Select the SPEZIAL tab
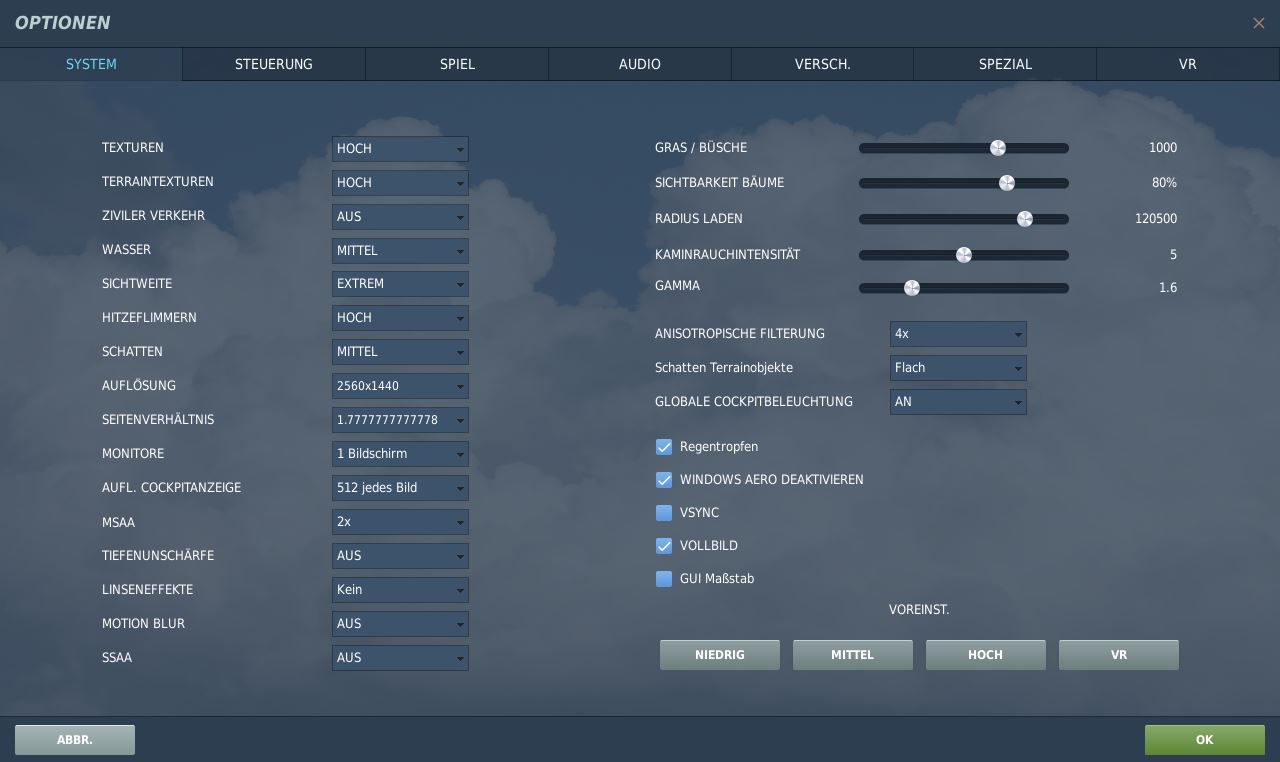Image resolution: width=1280 pixels, height=762 pixels. [x=1004, y=64]
